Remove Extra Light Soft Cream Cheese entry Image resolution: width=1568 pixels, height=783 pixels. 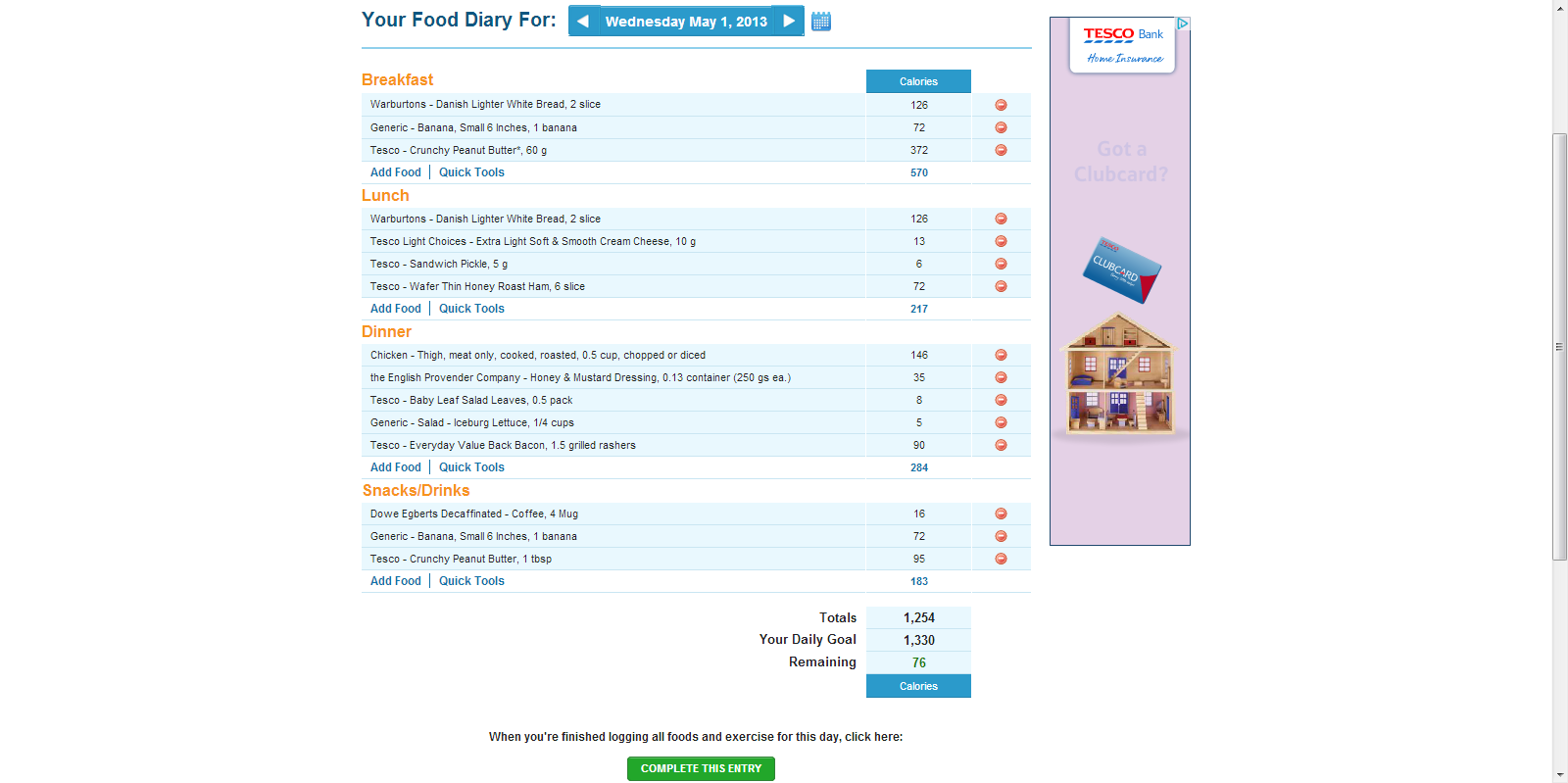[1001, 241]
